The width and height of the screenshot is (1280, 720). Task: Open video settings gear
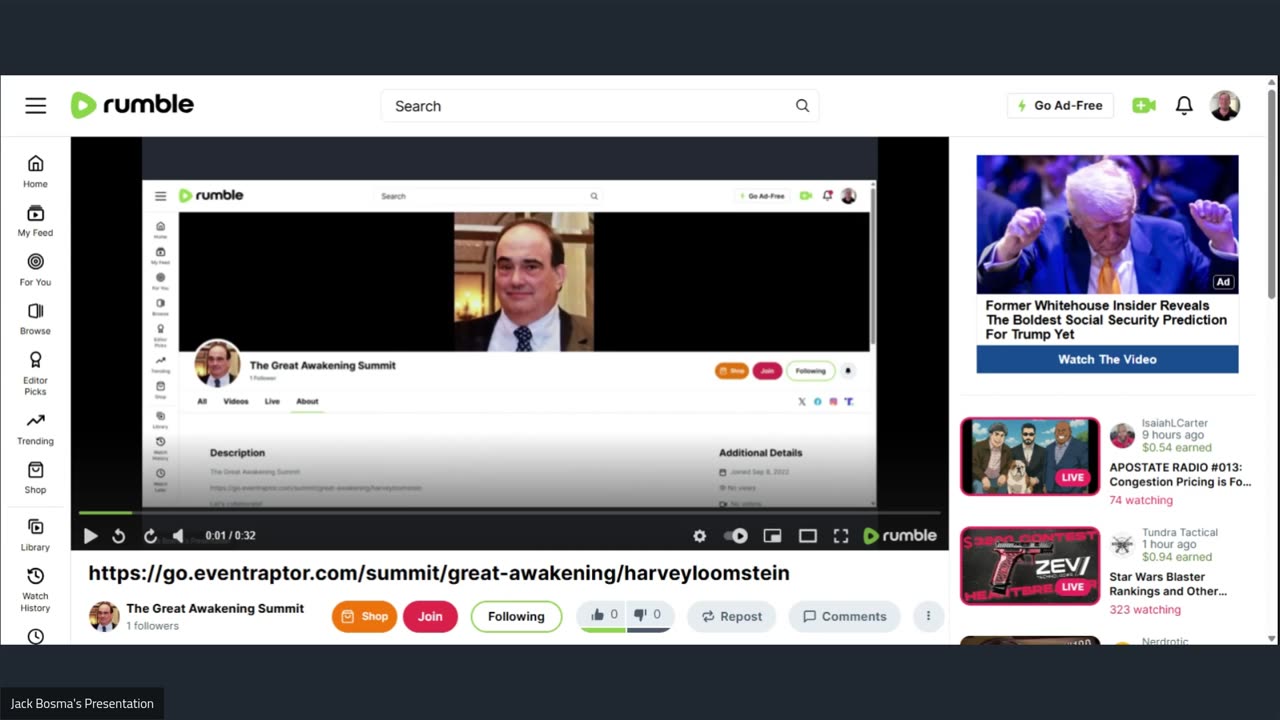coord(700,536)
